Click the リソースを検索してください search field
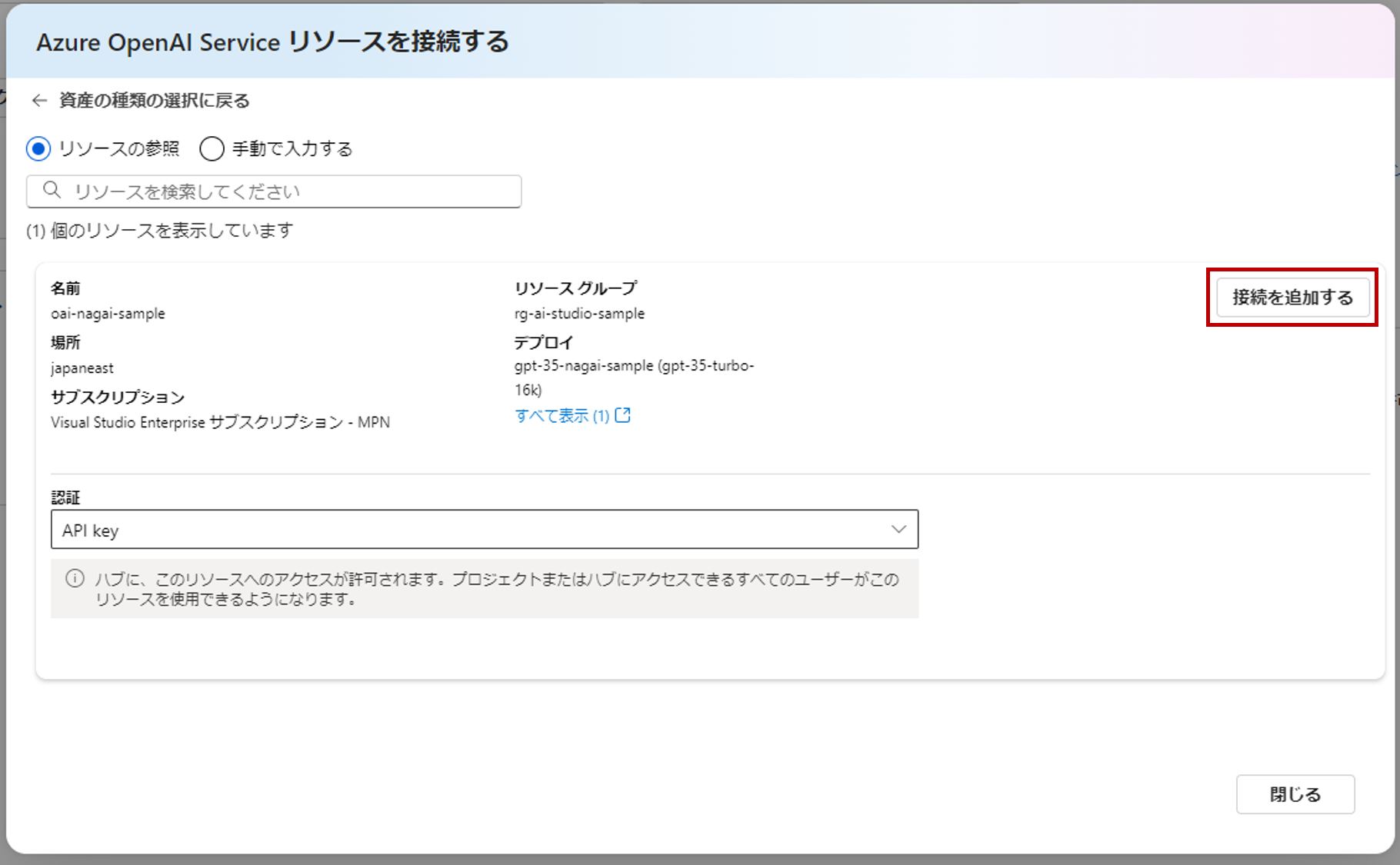This screenshot has height=865, width=1400. pos(274,191)
